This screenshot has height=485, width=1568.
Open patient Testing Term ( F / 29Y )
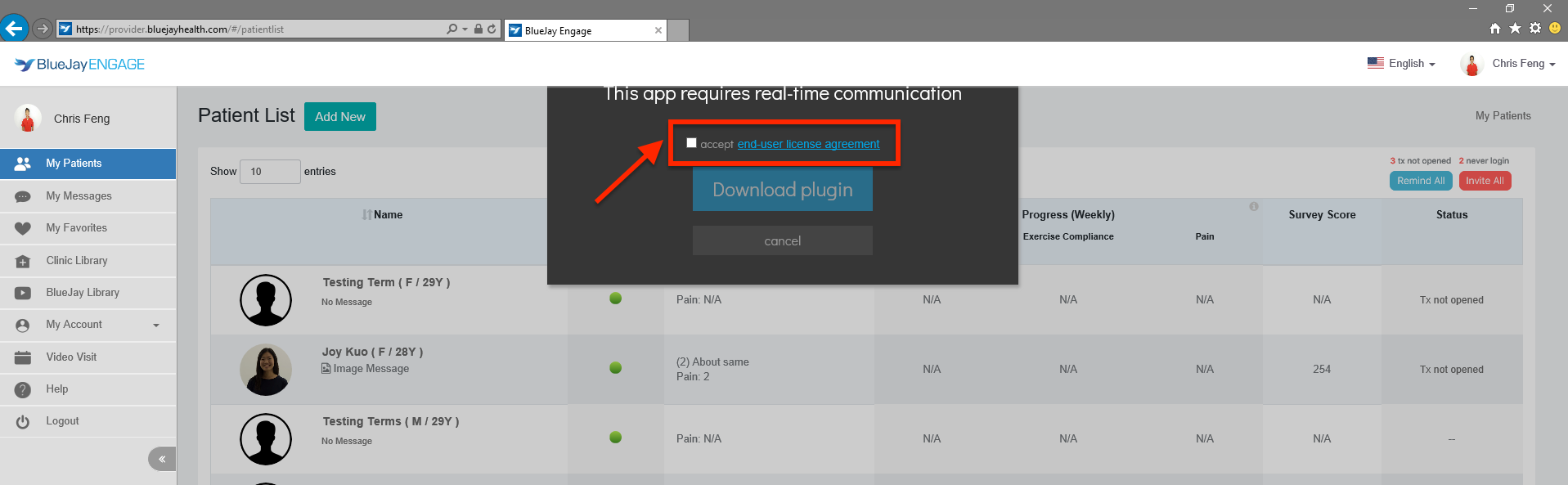click(386, 282)
